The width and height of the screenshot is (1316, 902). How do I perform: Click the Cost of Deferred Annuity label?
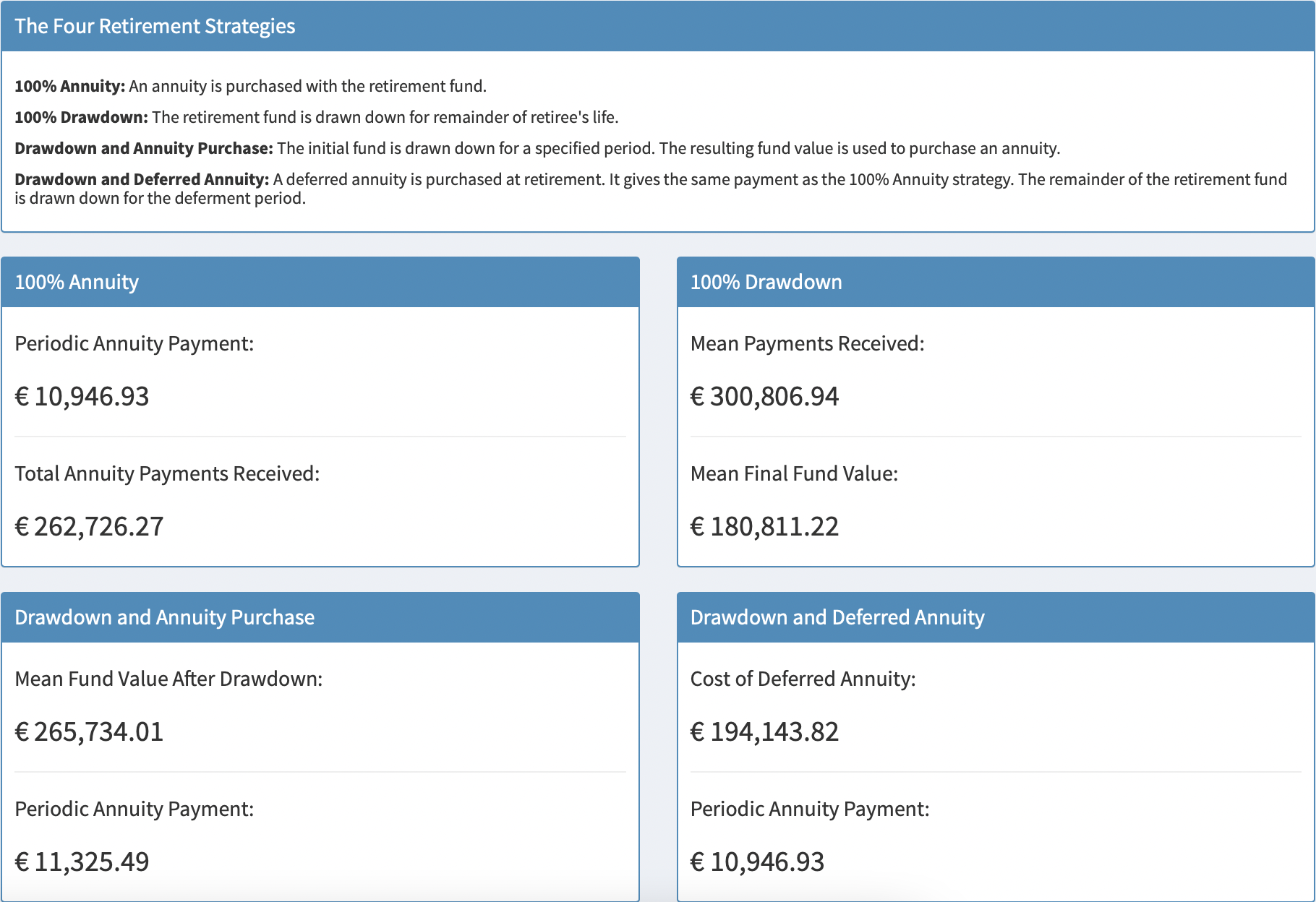803,679
